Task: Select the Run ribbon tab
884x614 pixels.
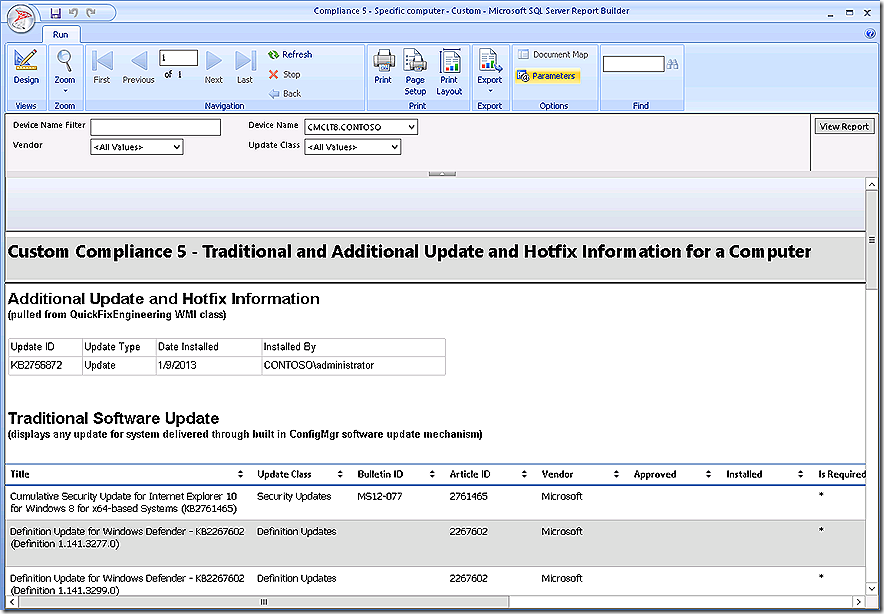Action: pyautogui.click(x=60, y=34)
